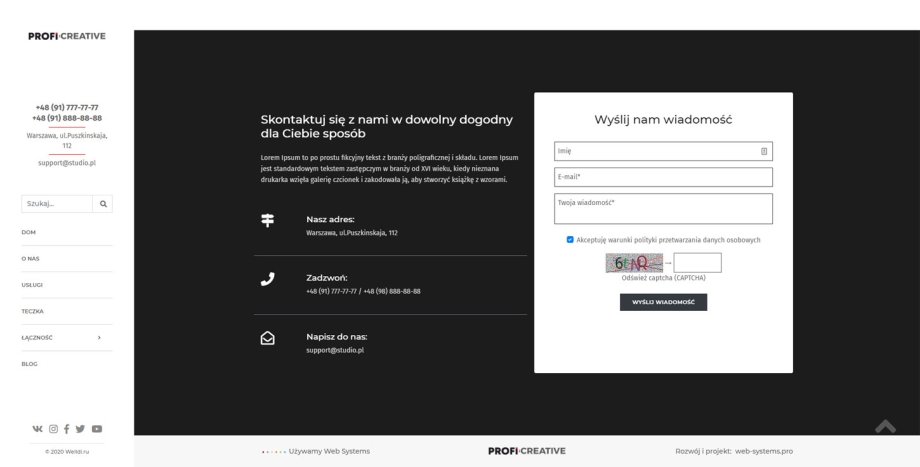
Task: Click the support@studio.pl sidebar email
Action: [67, 162]
